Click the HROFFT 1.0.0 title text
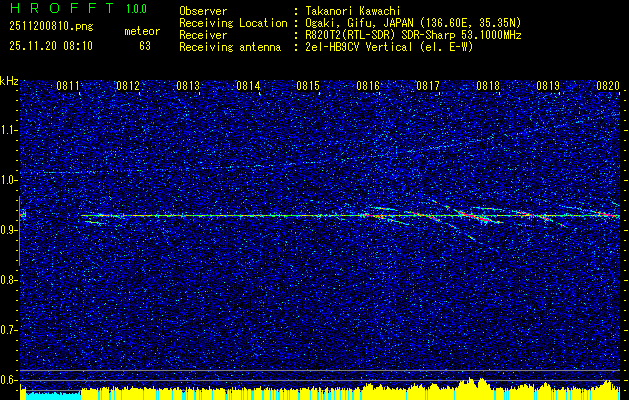 [78, 8]
